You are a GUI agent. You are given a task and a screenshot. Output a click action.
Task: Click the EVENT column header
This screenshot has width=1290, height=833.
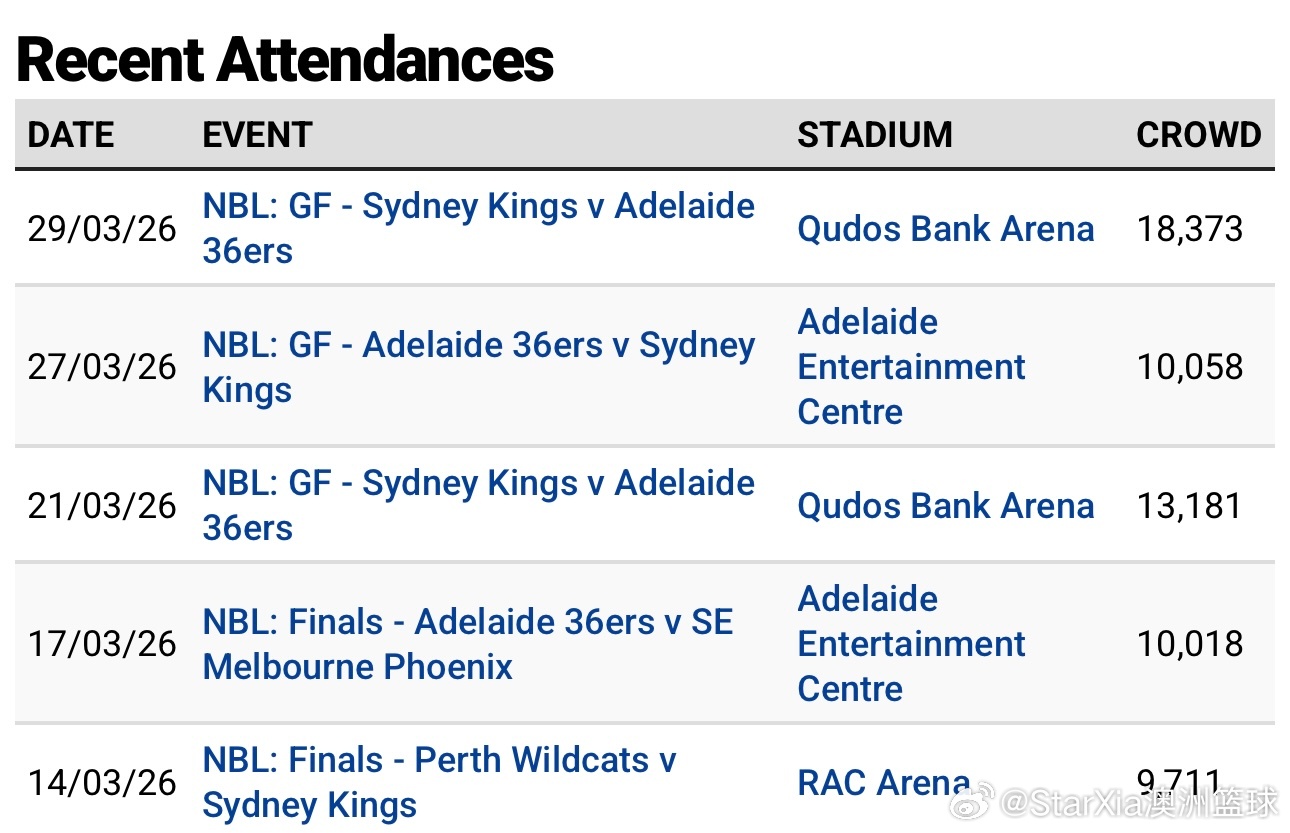257,135
